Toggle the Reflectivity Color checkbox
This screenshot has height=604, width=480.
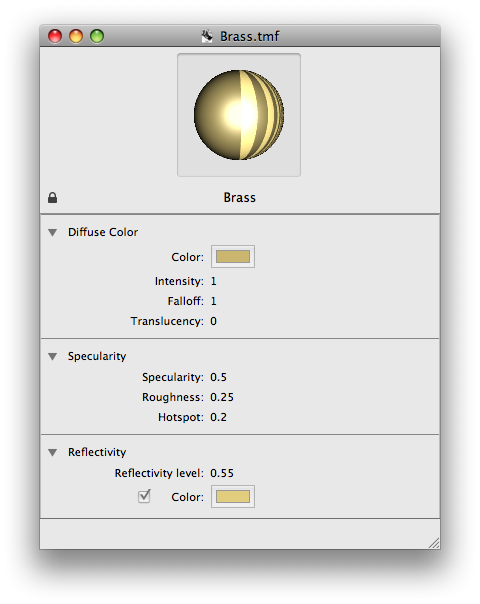click(144, 496)
